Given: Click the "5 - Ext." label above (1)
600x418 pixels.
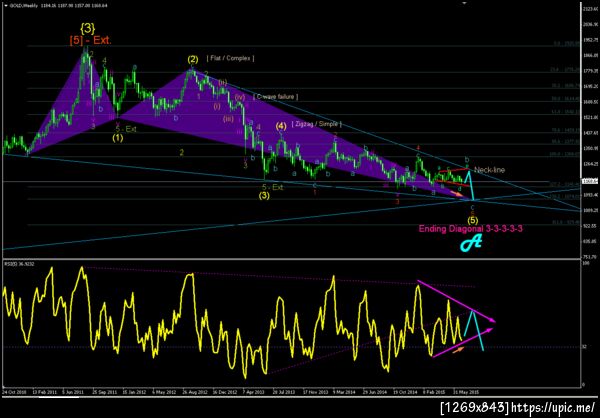Looking at the screenshot, I should (126, 129).
